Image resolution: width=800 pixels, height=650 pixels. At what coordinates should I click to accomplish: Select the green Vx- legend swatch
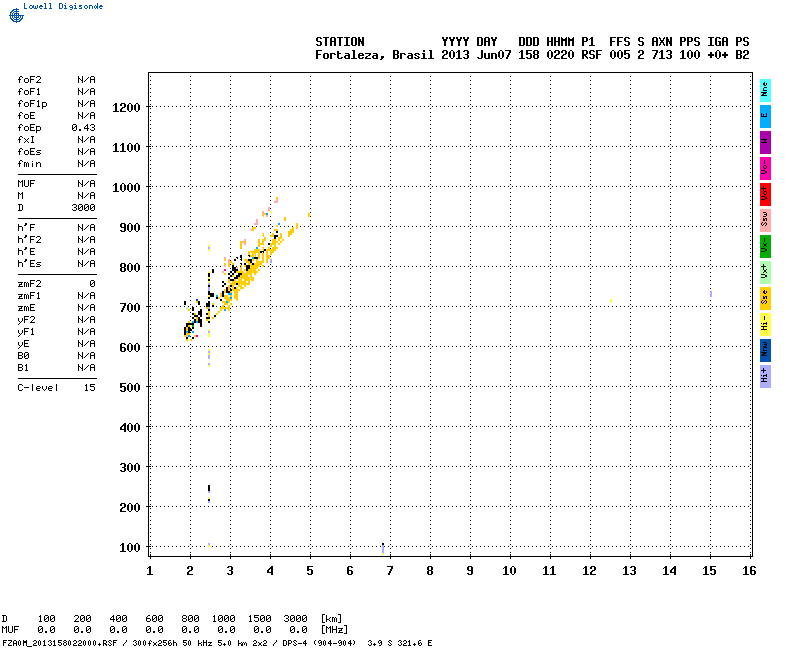[x=765, y=246]
